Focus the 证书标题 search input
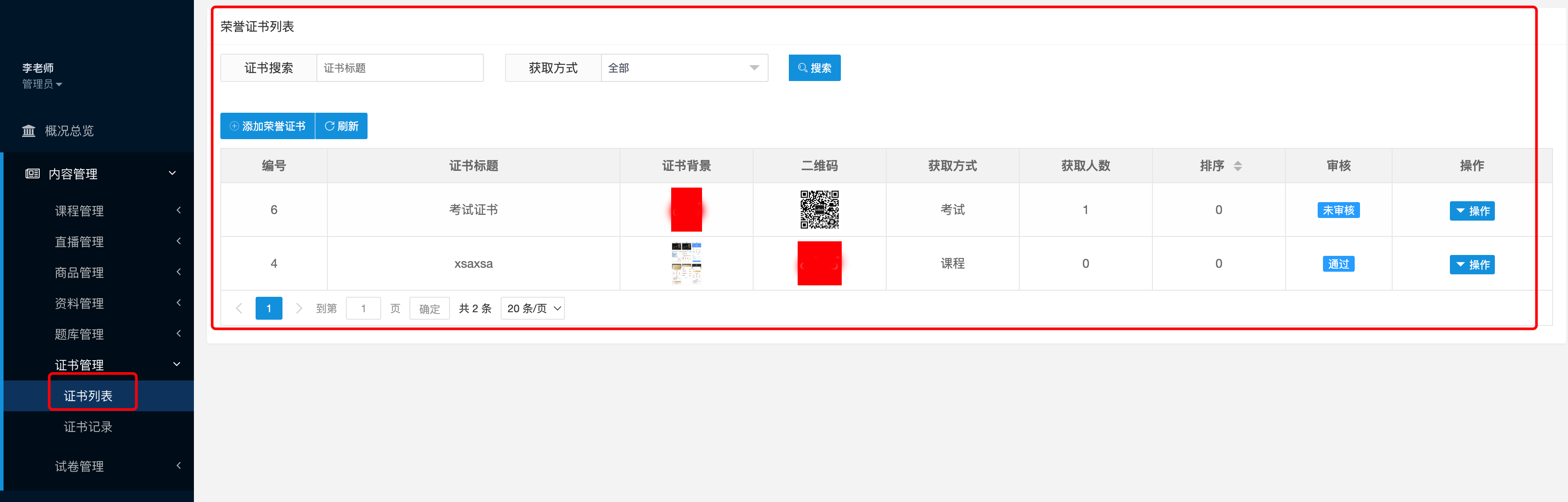1568x502 pixels. 400,67
